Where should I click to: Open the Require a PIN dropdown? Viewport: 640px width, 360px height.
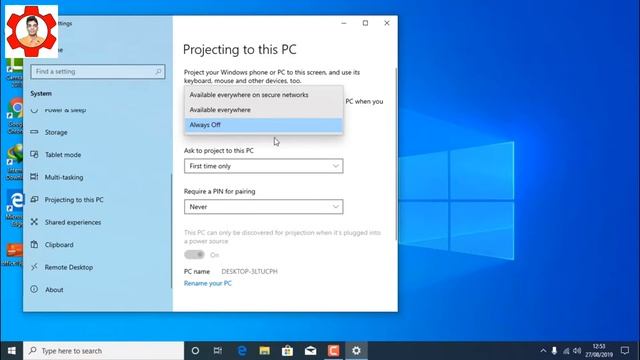(x=263, y=207)
